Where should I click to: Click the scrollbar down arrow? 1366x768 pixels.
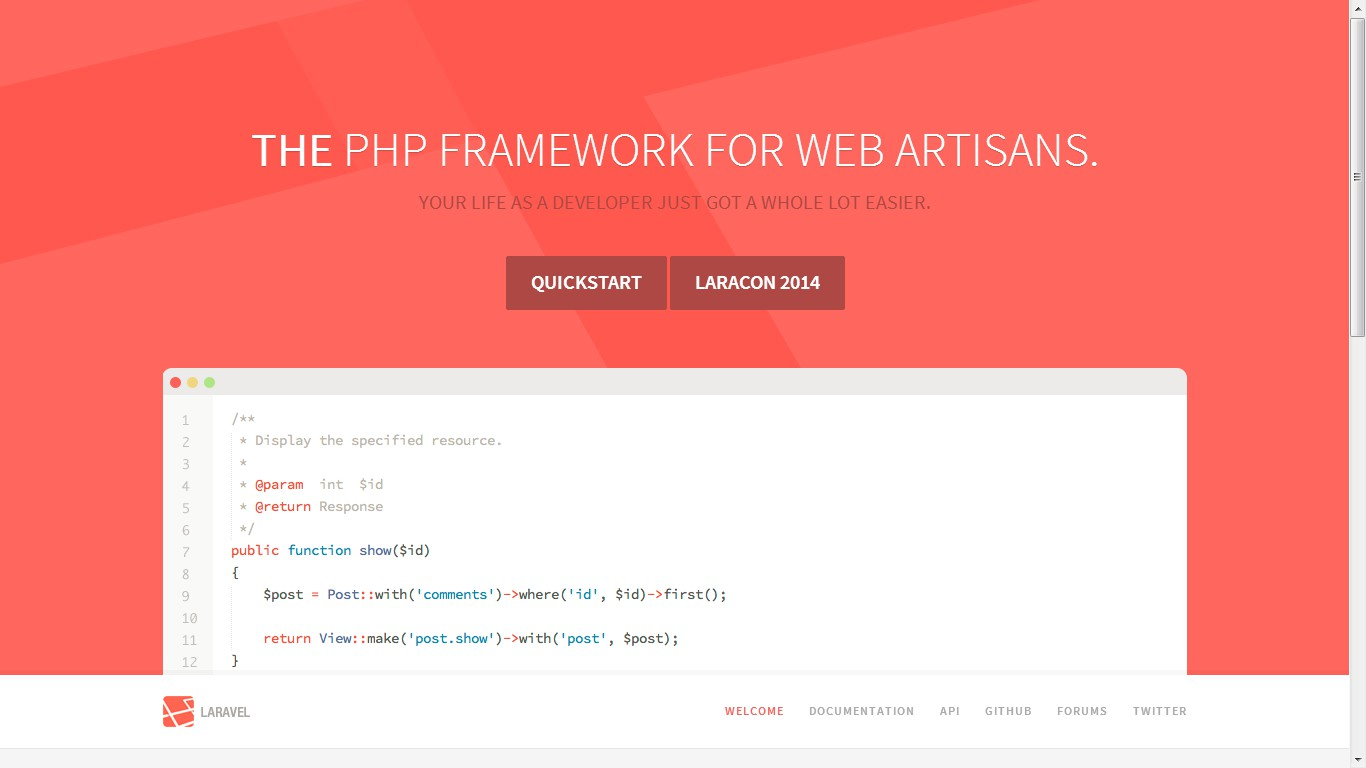point(1357,759)
